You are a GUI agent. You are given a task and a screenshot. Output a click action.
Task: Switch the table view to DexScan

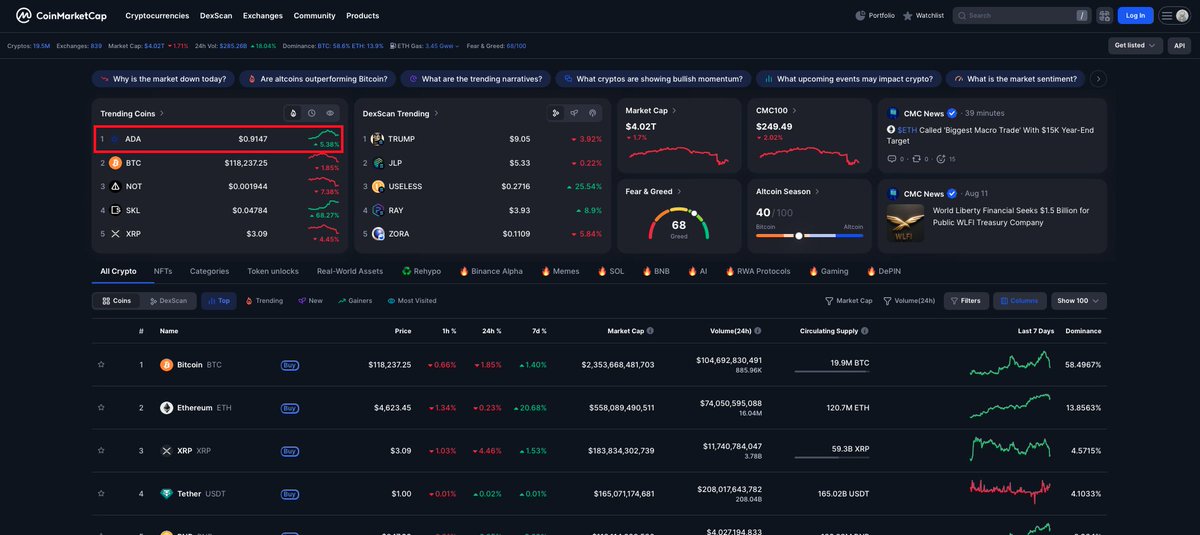point(168,301)
